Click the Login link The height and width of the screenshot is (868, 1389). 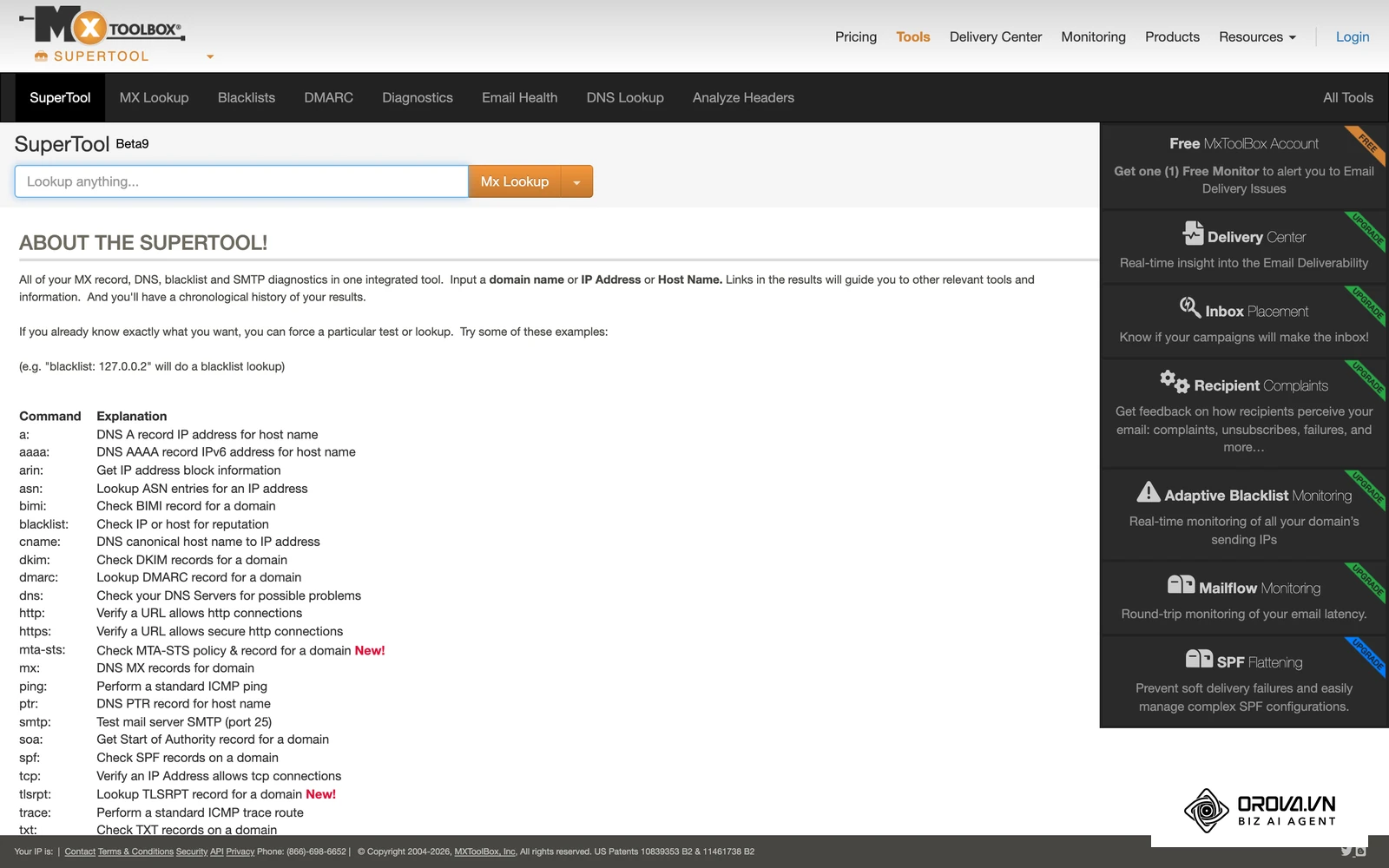tap(1353, 36)
